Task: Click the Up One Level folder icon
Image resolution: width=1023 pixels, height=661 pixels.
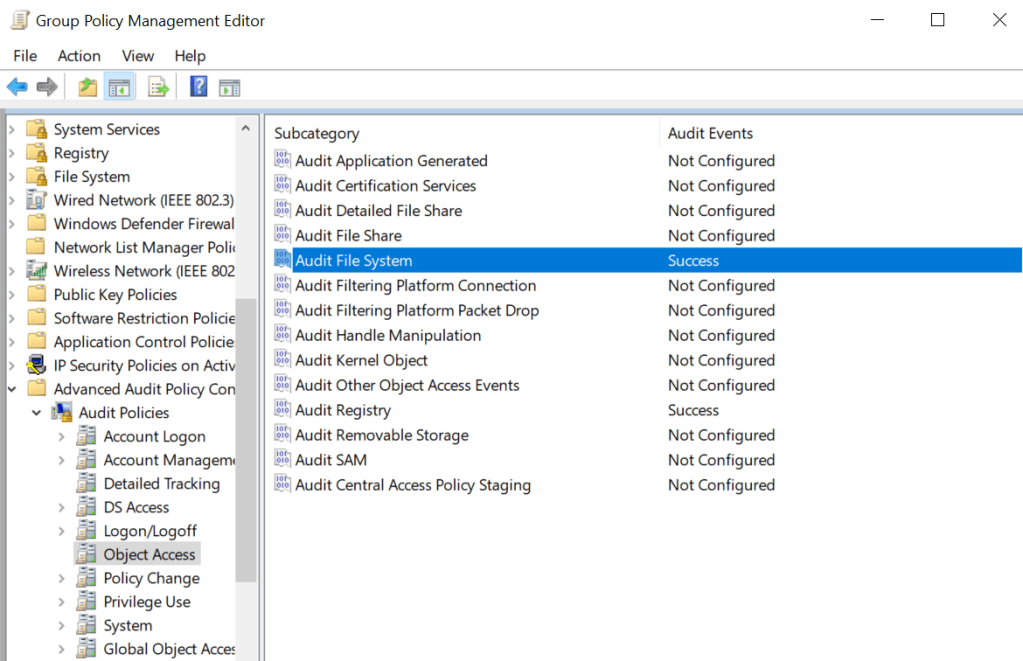Action: (88, 88)
